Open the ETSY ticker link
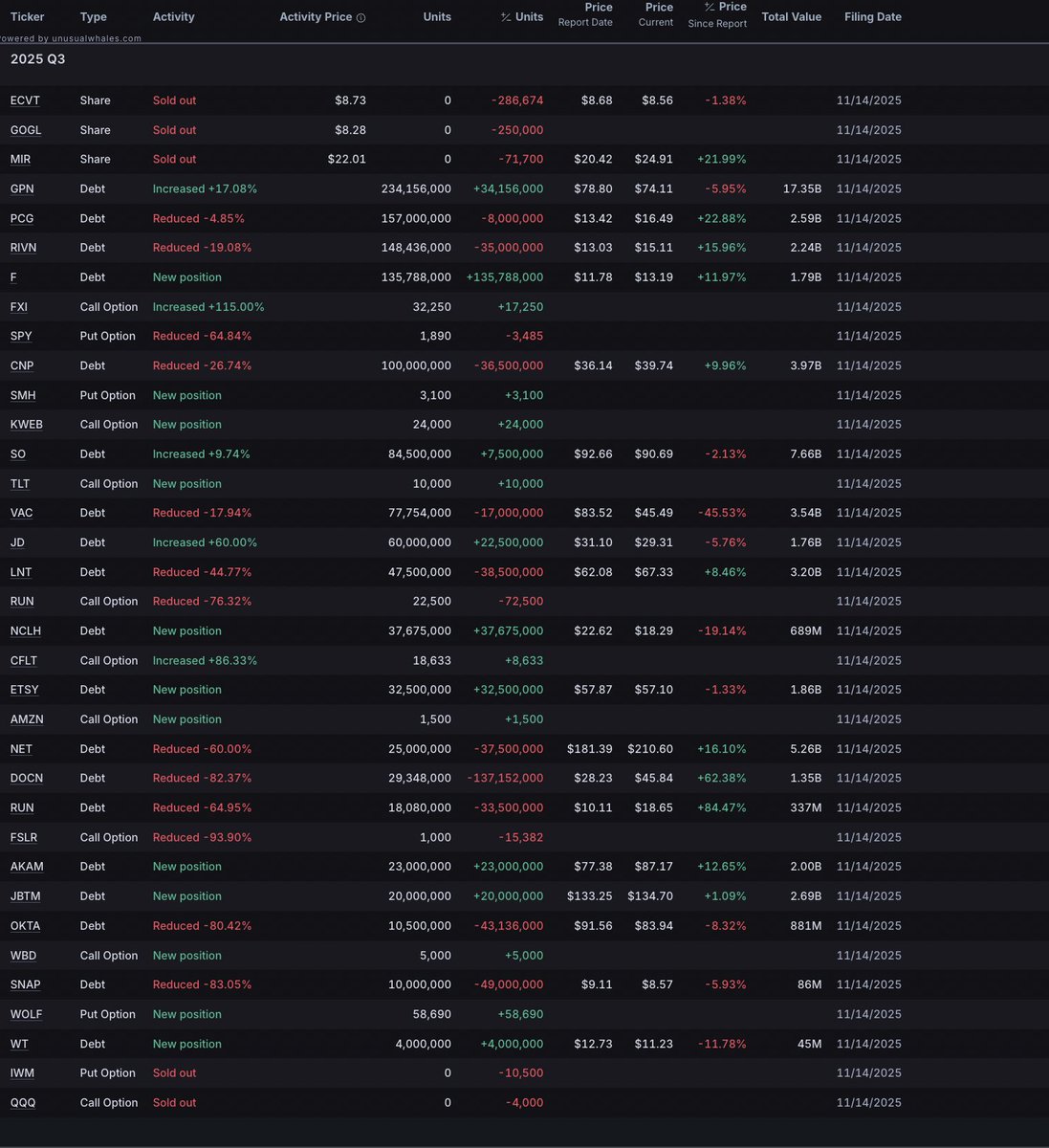This screenshot has width=1049, height=1148. click(x=25, y=690)
